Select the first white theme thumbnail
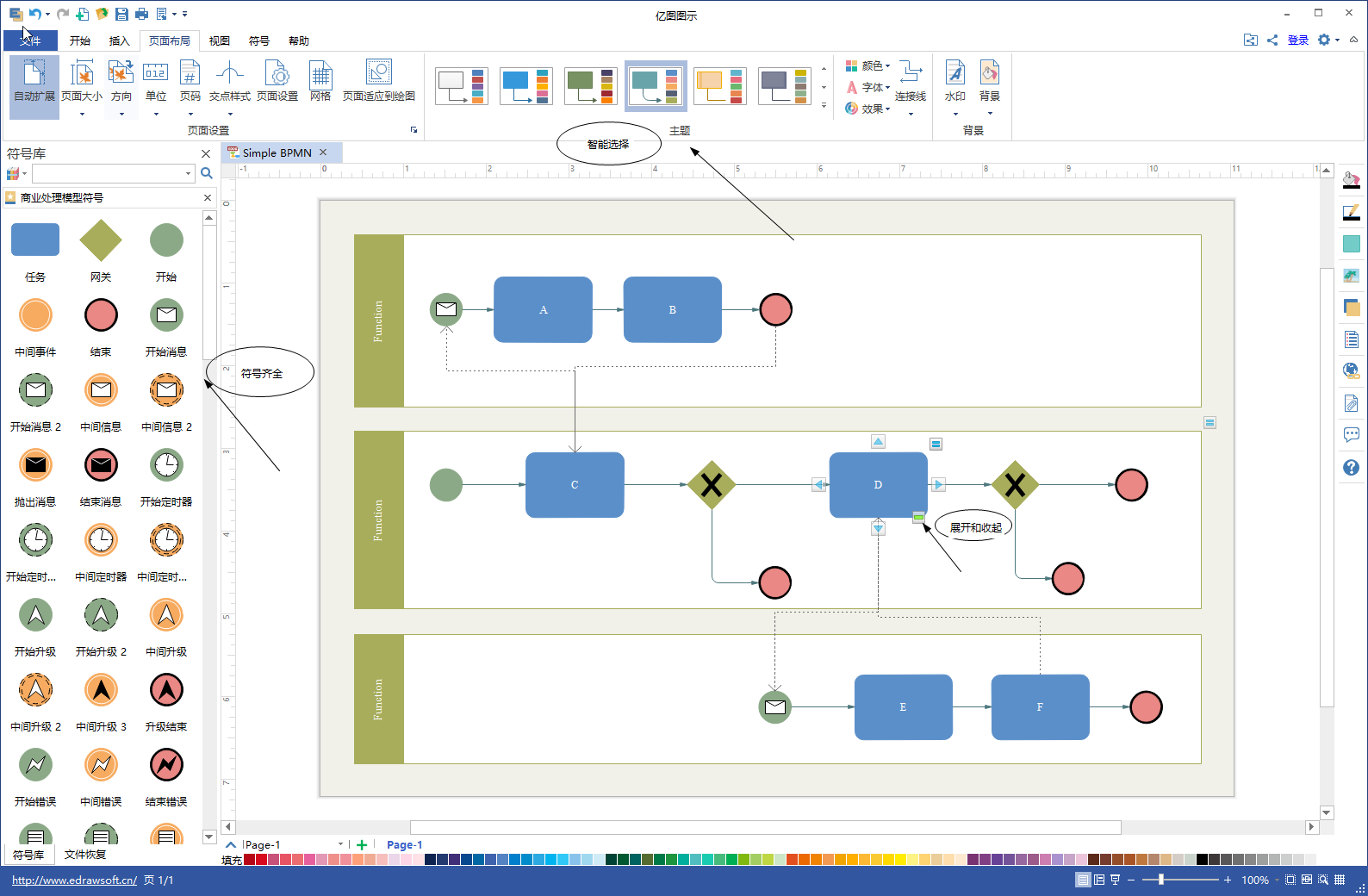 point(462,86)
